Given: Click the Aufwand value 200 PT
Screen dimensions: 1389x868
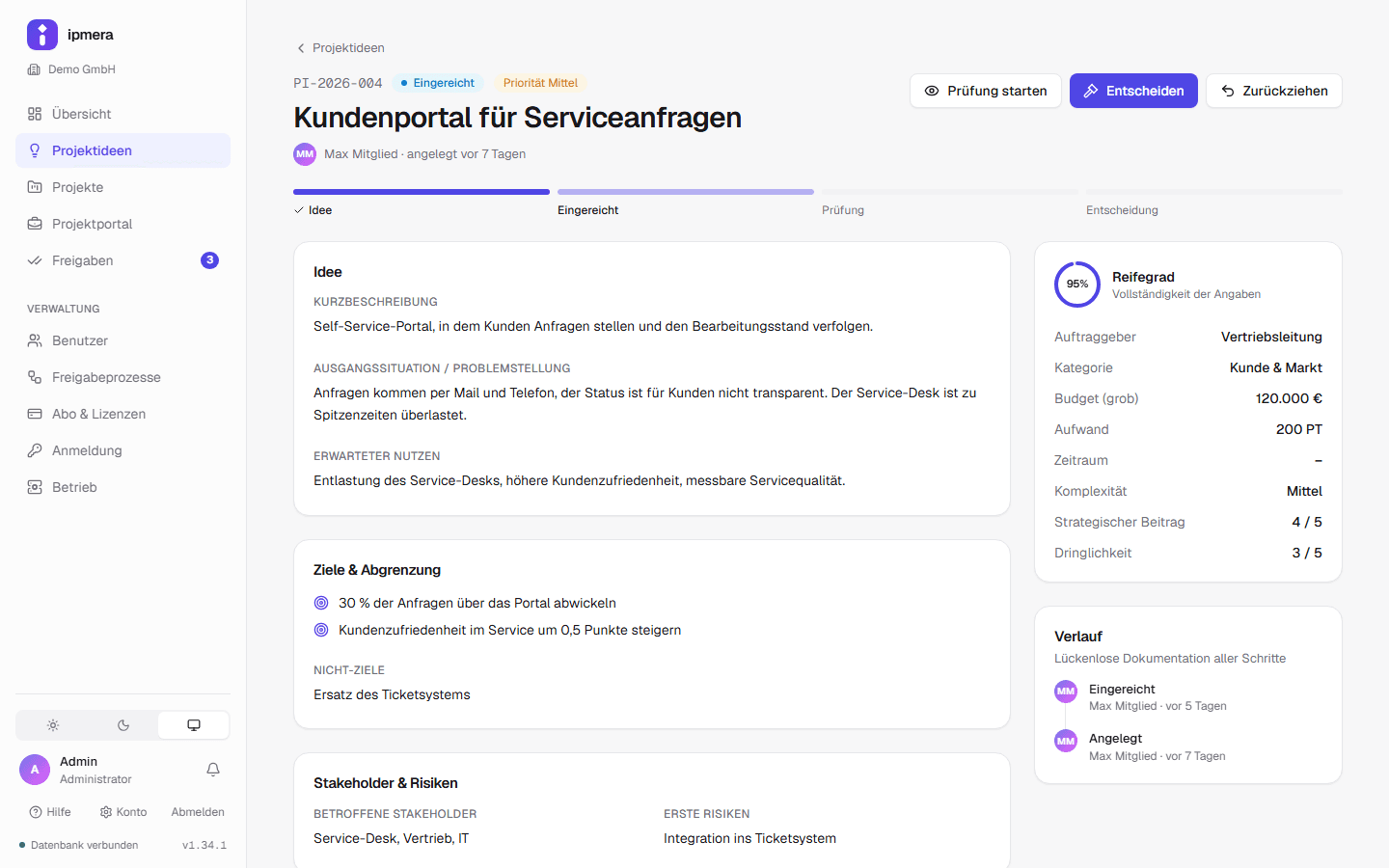Looking at the screenshot, I should (x=1299, y=429).
